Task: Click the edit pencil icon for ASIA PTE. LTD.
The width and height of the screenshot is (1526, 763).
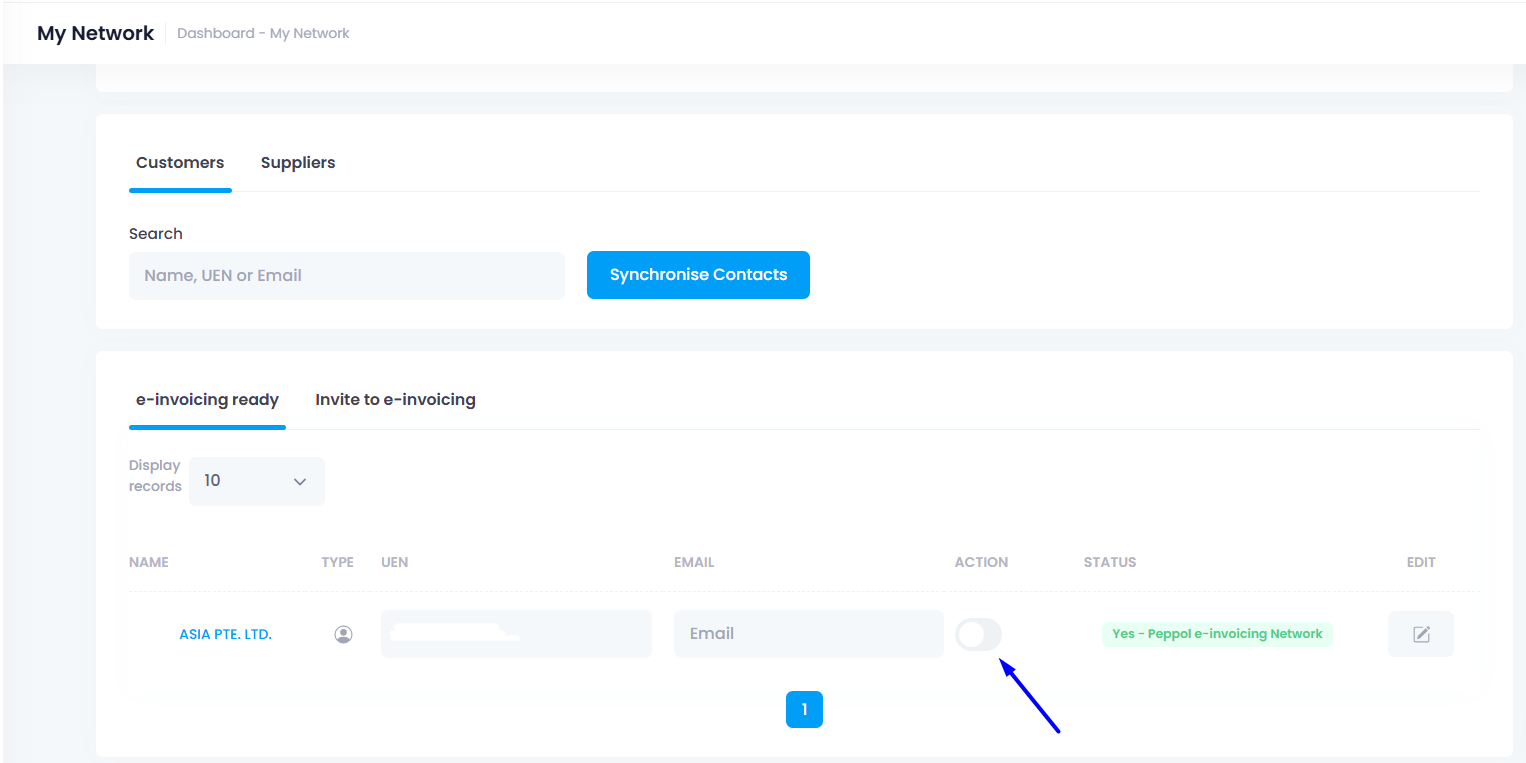Action: pos(1420,634)
